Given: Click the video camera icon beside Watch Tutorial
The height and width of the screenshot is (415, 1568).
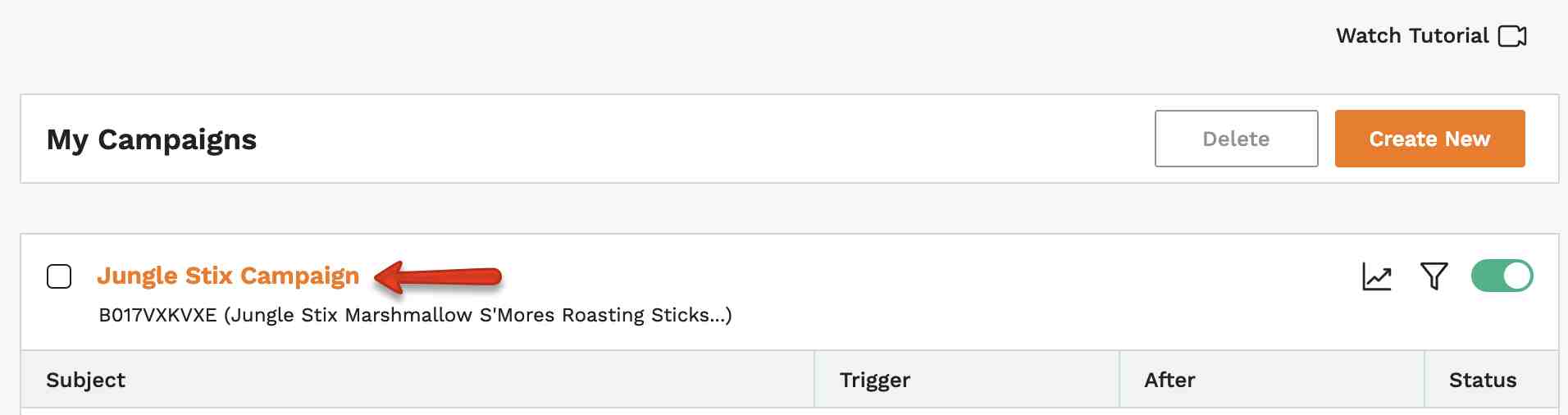Looking at the screenshot, I should click(1511, 36).
